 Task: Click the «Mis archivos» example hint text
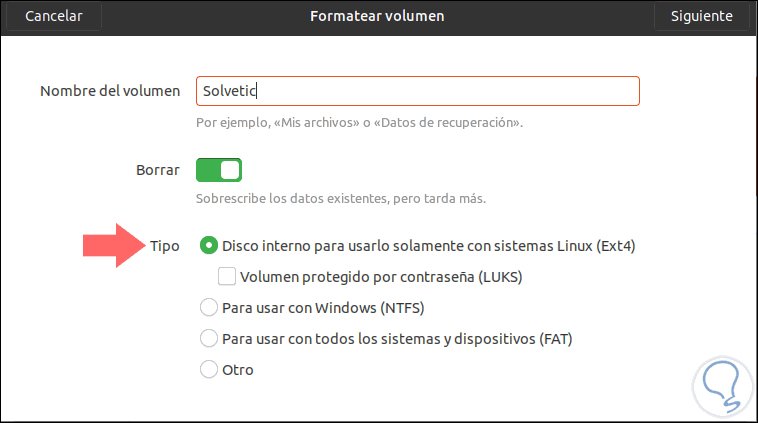[360, 123]
